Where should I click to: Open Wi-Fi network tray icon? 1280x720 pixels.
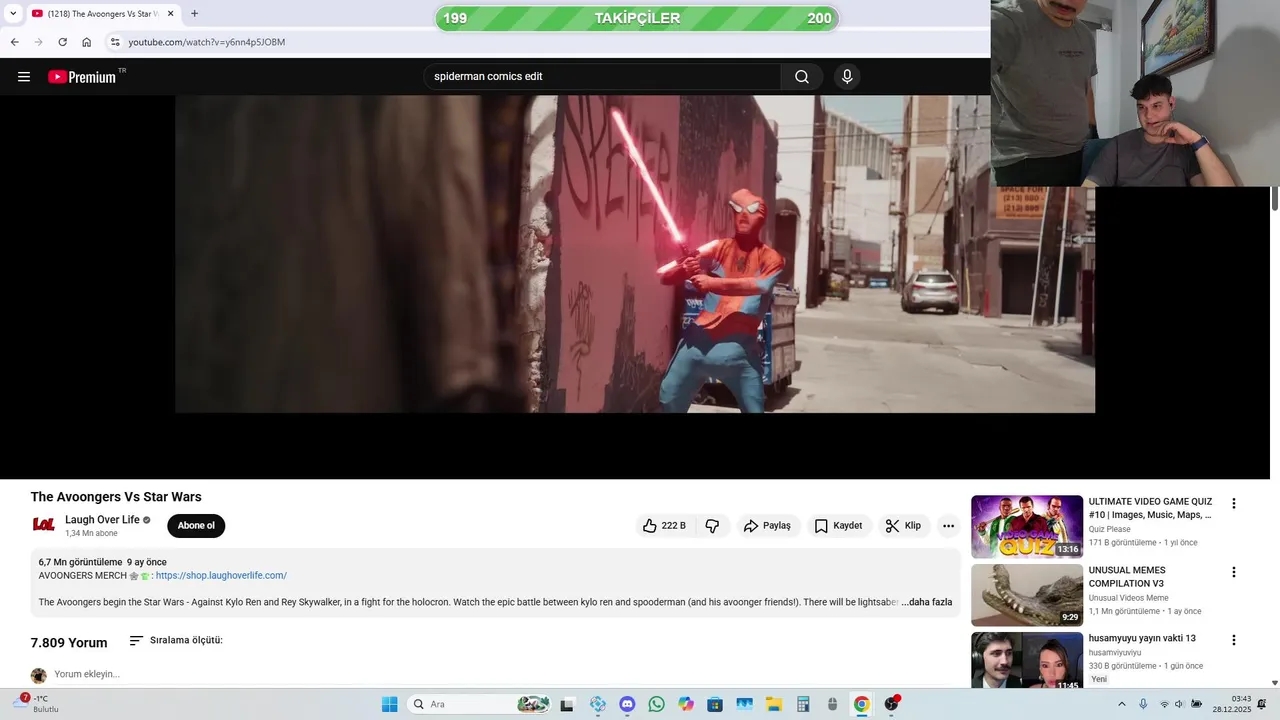click(1164, 704)
